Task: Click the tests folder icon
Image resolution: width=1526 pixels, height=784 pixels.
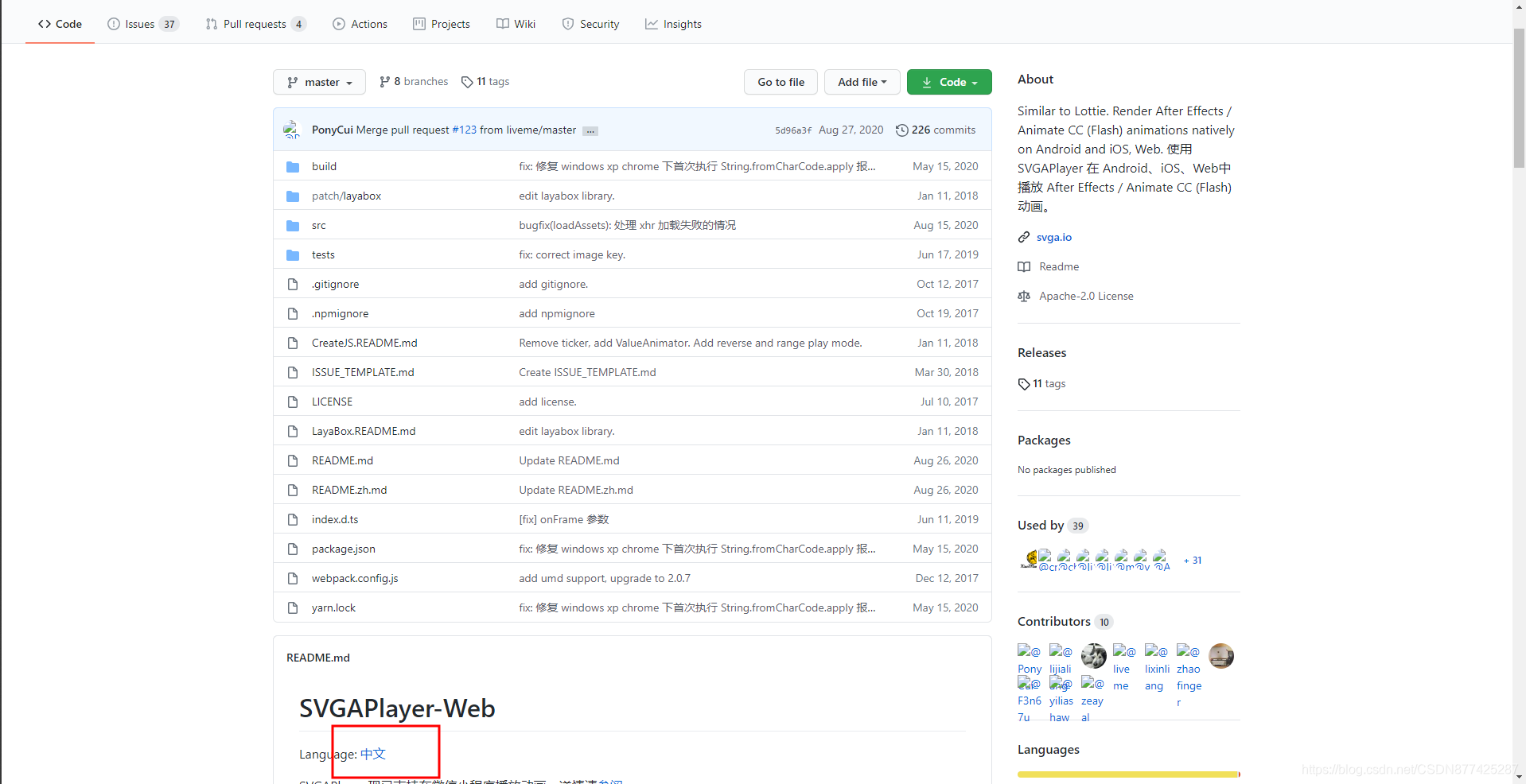Action: pos(293,254)
